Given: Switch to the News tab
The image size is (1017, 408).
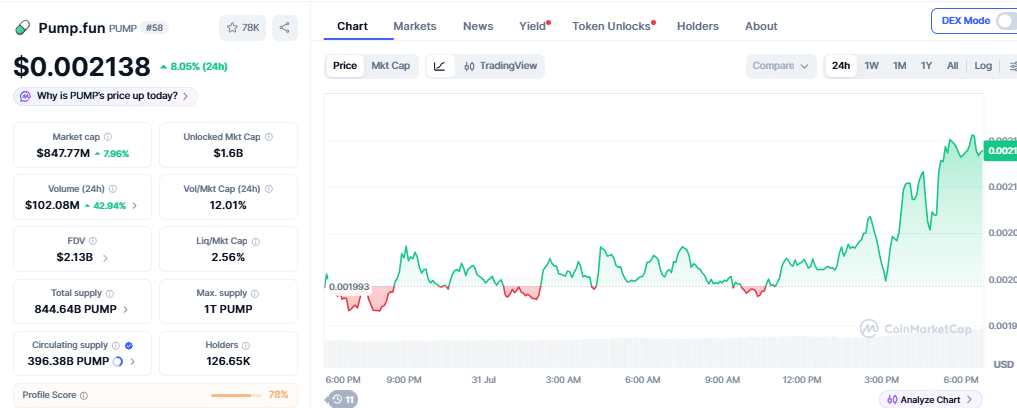Looking at the screenshot, I should point(478,26).
